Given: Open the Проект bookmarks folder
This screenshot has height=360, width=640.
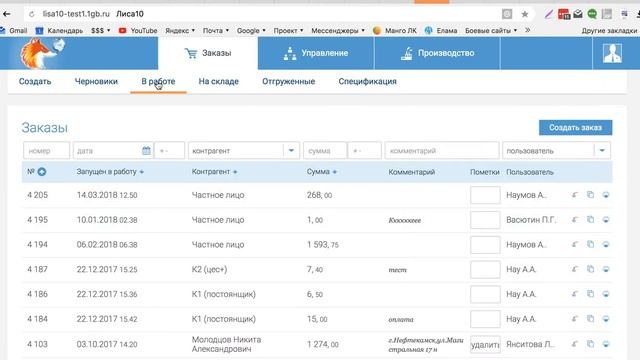Looking at the screenshot, I should 288,31.
